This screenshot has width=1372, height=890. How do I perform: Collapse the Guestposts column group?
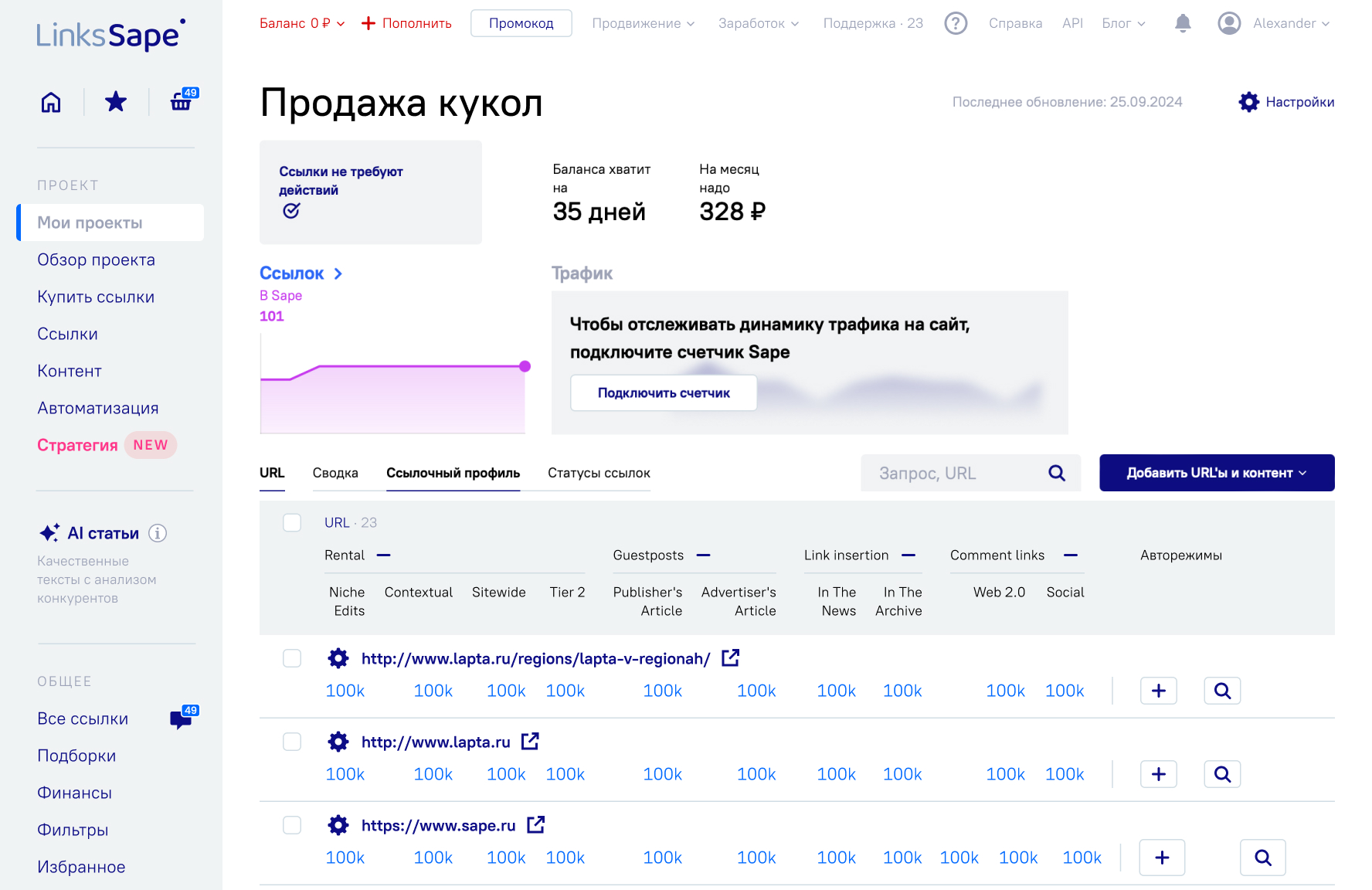coord(703,555)
